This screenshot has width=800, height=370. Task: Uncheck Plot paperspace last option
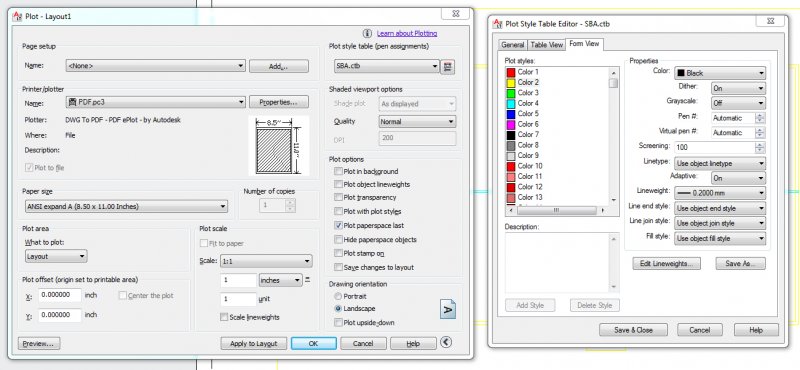338,225
